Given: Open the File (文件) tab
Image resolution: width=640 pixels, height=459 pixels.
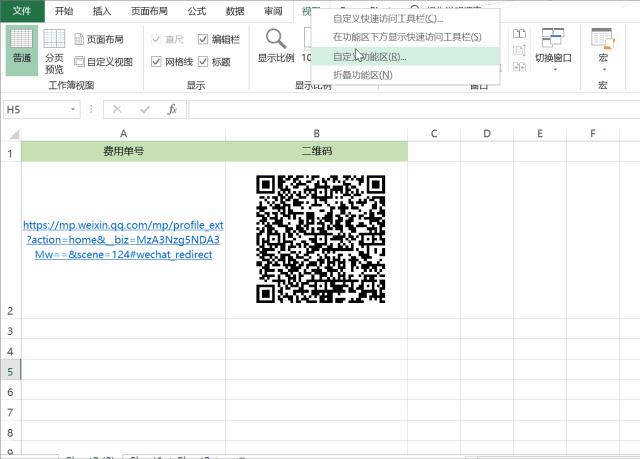Looking at the screenshot, I should click(22, 11).
